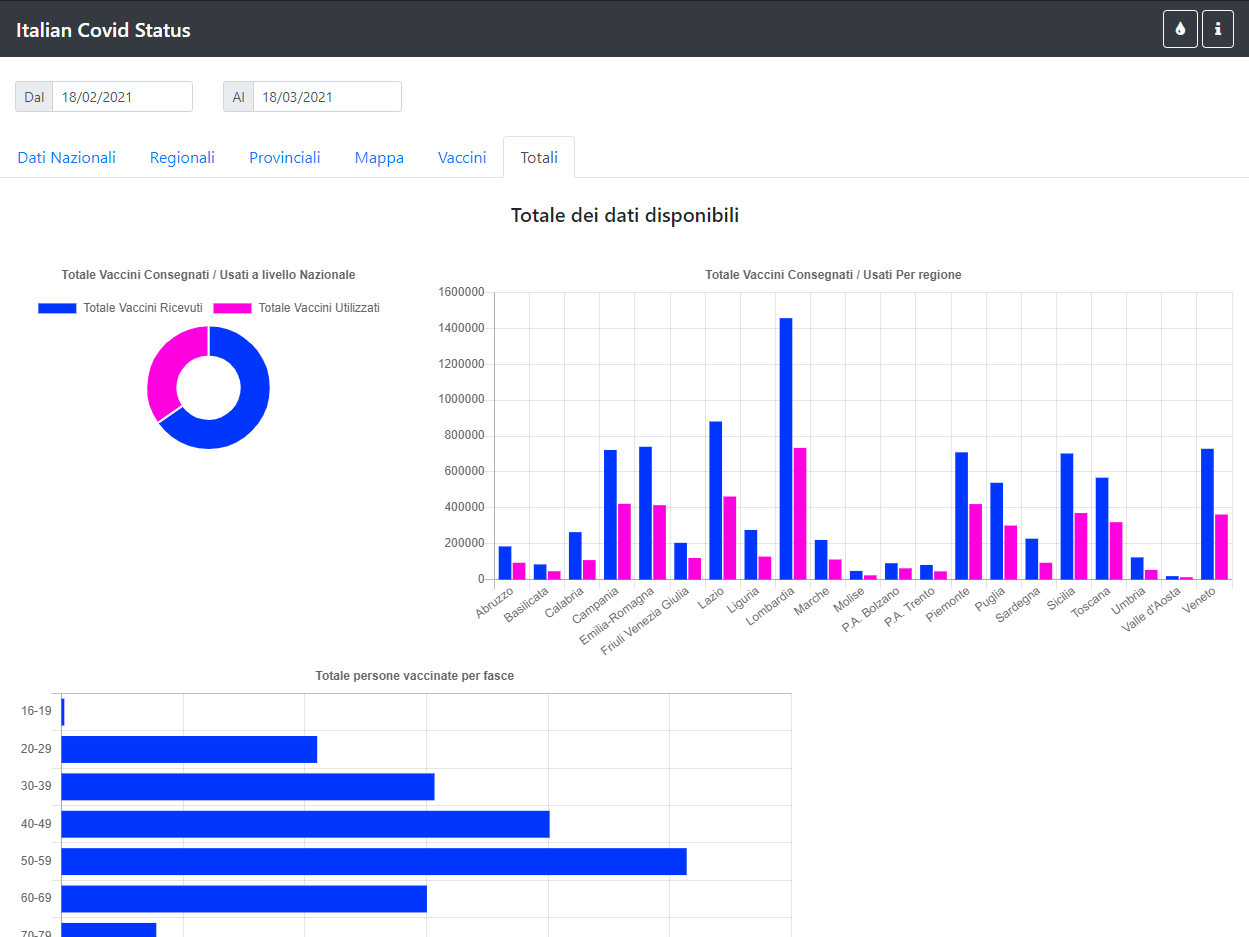Click the Italian Covid Status title
Screen dimensions: 1249x937
[103, 30]
